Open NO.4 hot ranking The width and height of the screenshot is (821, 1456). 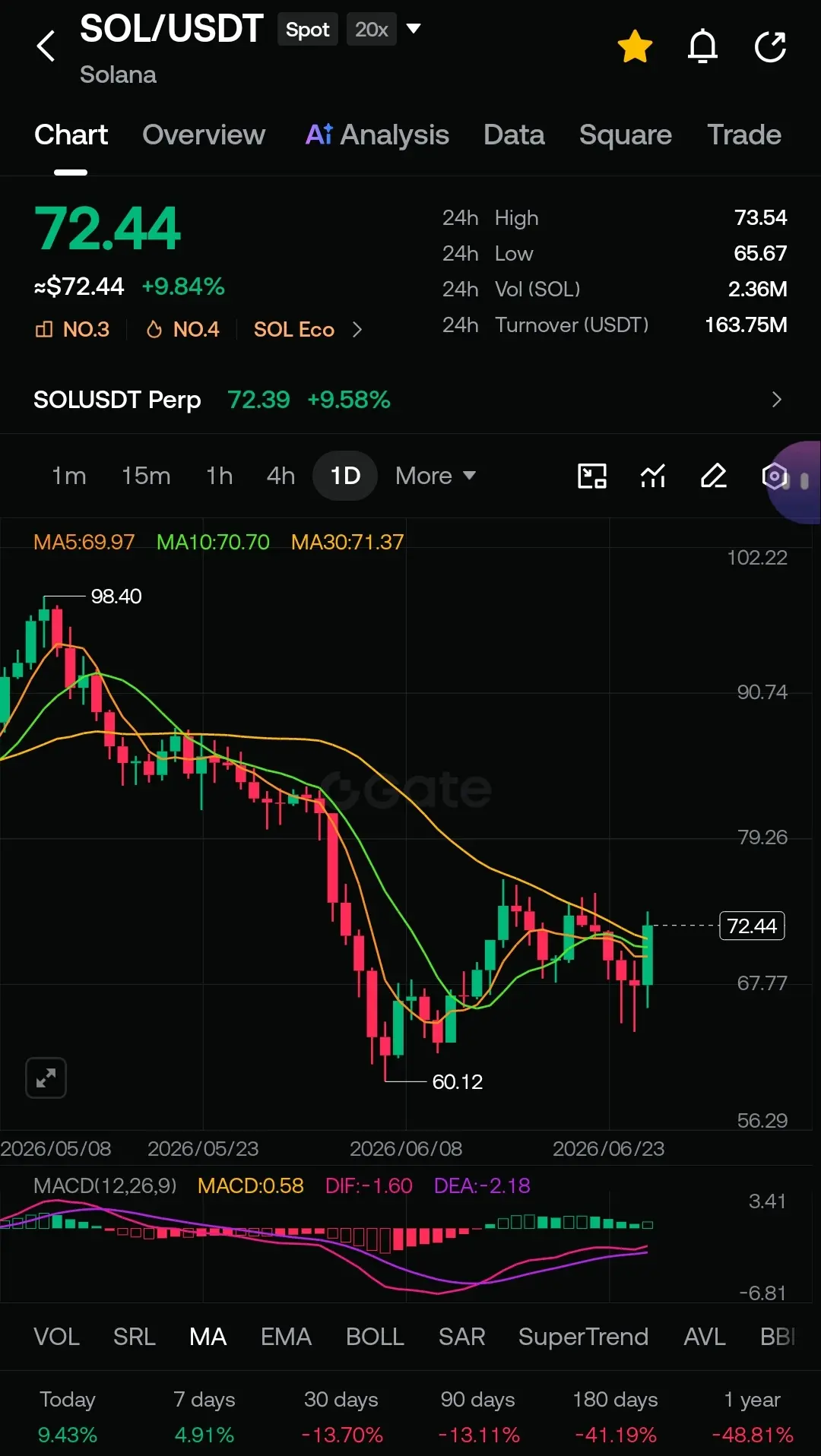(x=183, y=329)
